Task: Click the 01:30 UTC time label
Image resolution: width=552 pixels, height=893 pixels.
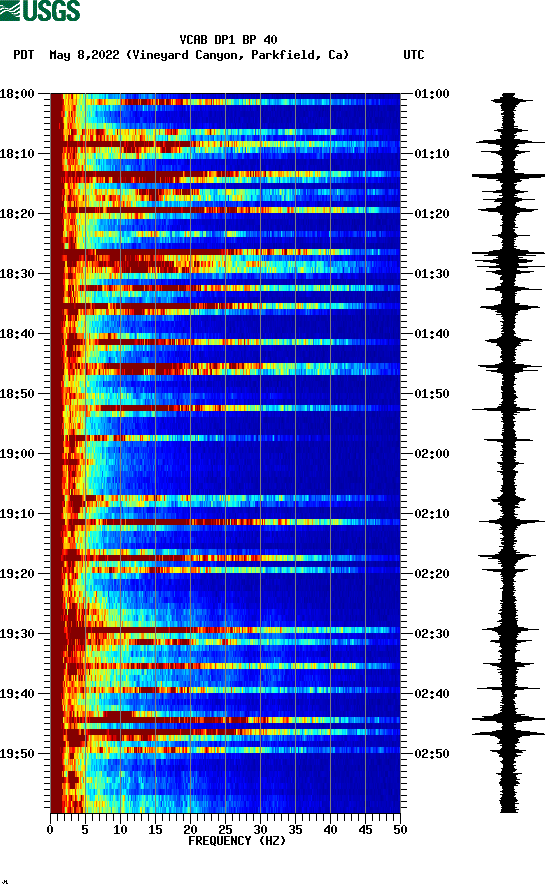Action: pos(432,273)
